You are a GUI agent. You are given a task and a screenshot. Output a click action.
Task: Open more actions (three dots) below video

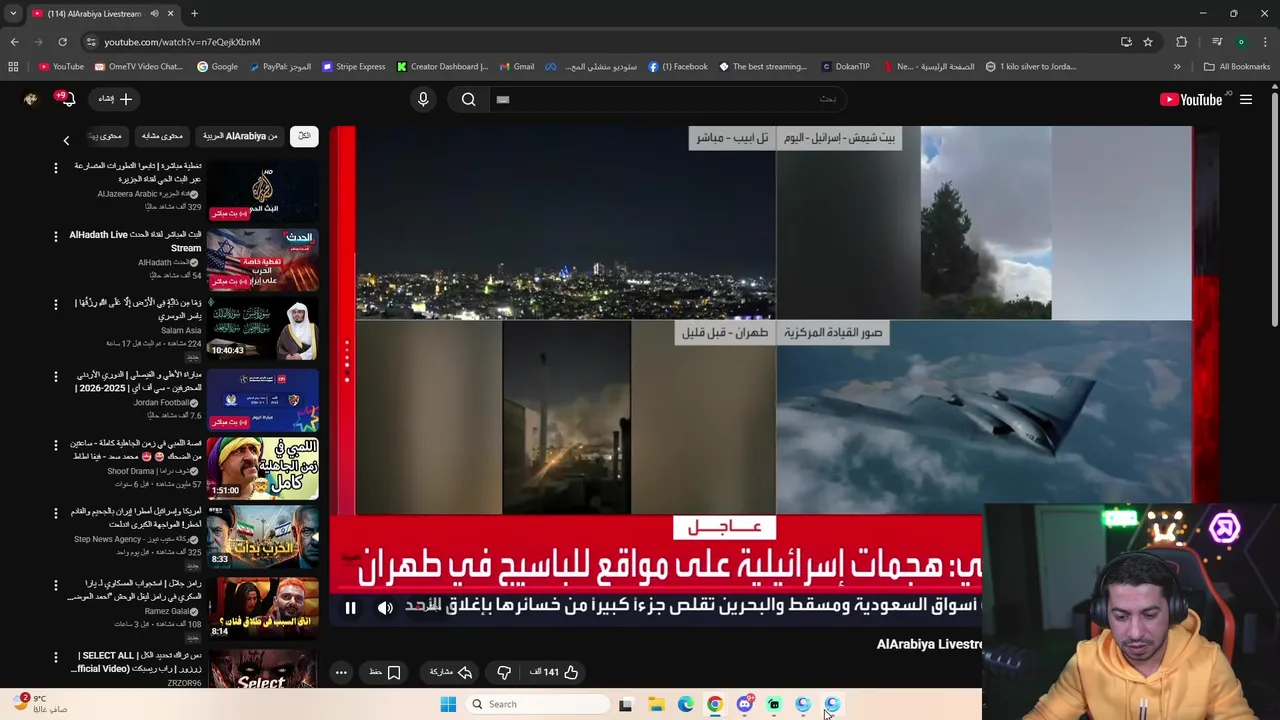coord(341,672)
